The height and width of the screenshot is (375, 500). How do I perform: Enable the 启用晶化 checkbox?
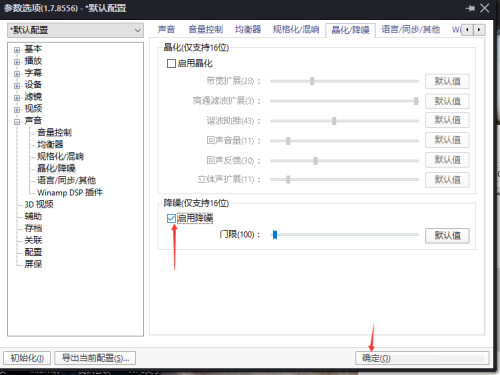tap(171, 63)
